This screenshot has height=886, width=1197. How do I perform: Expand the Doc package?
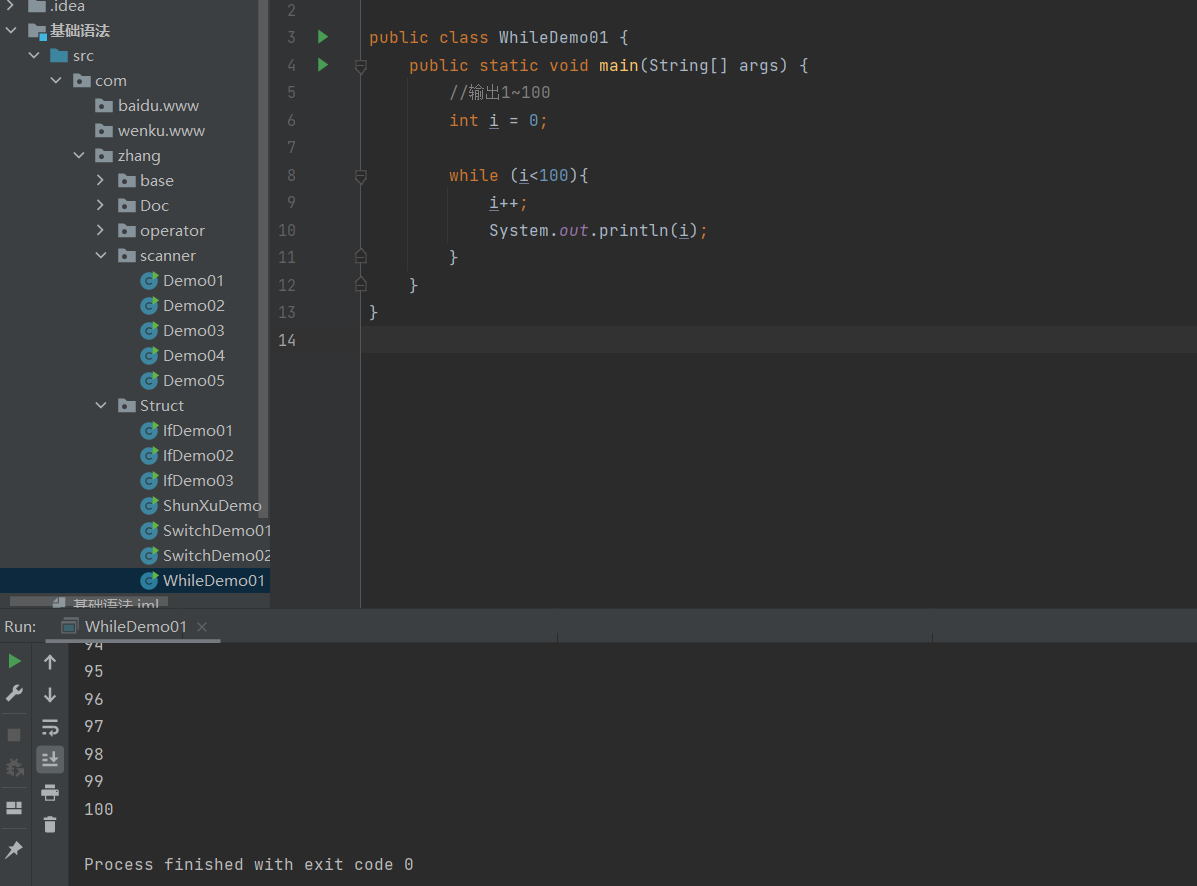click(100, 205)
